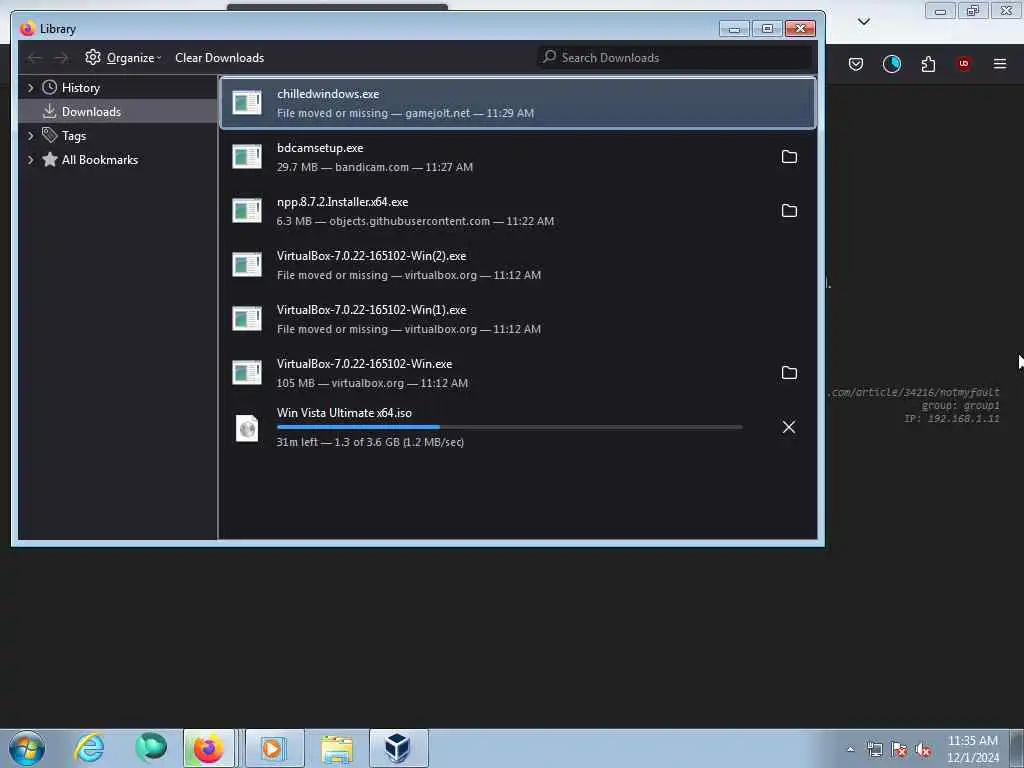Click the '105 MB — virtualbox.org' details text
The width and height of the screenshot is (1024, 768).
tap(372, 383)
